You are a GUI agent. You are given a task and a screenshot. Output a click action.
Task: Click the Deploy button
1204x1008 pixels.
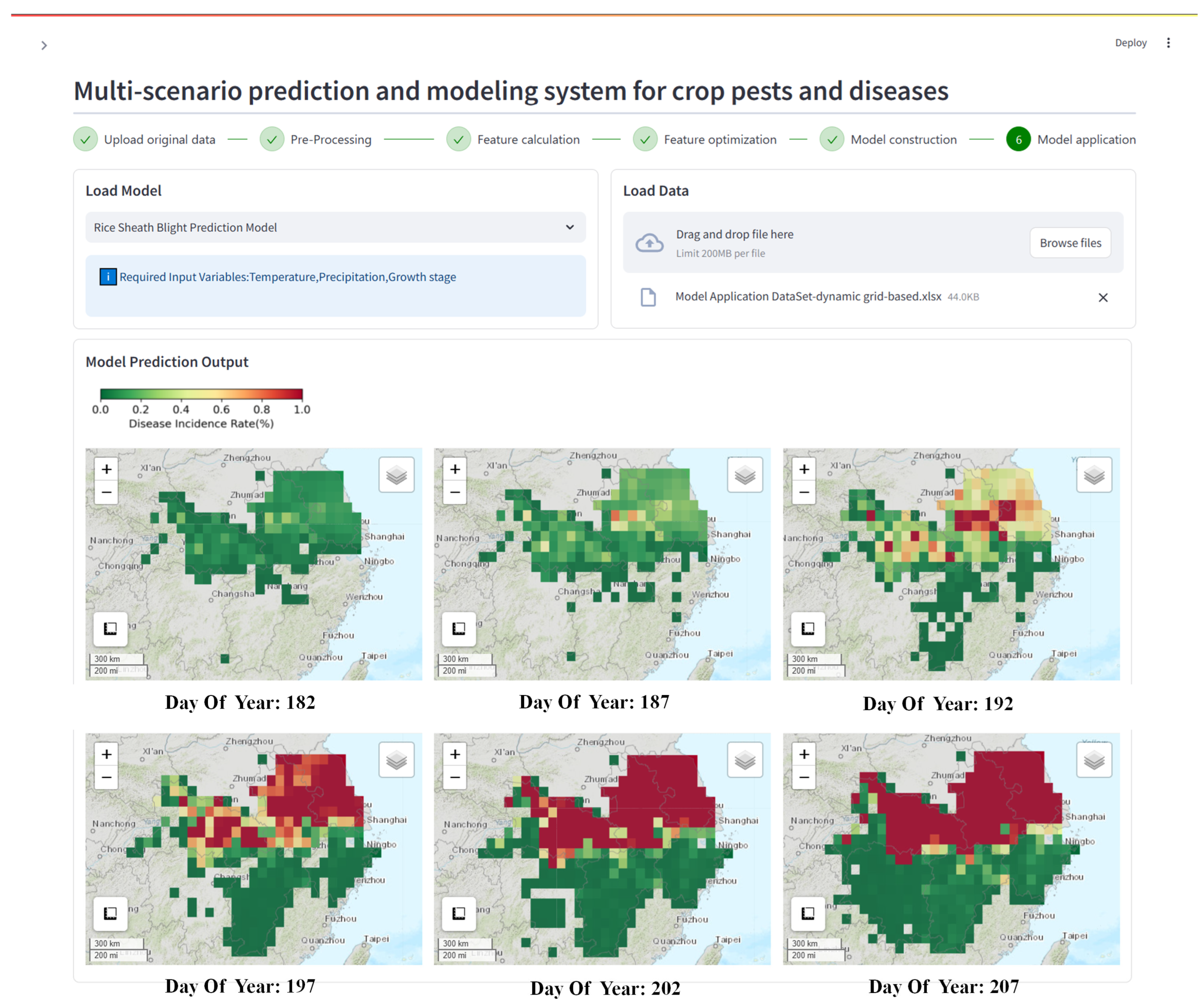coord(1130,43)
